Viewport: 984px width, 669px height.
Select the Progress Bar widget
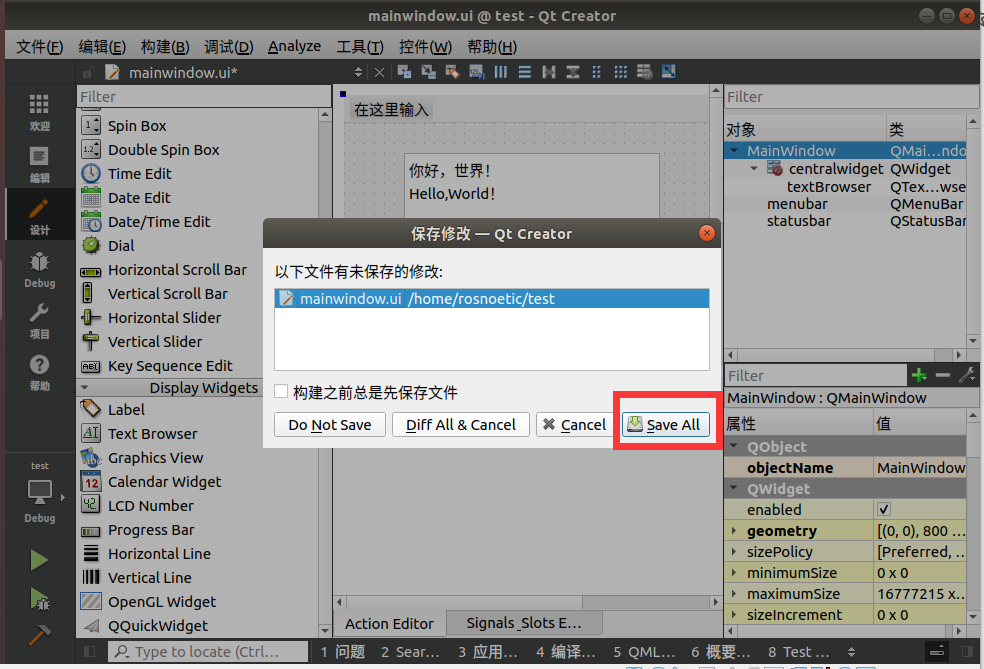click(x=151, y=530)
